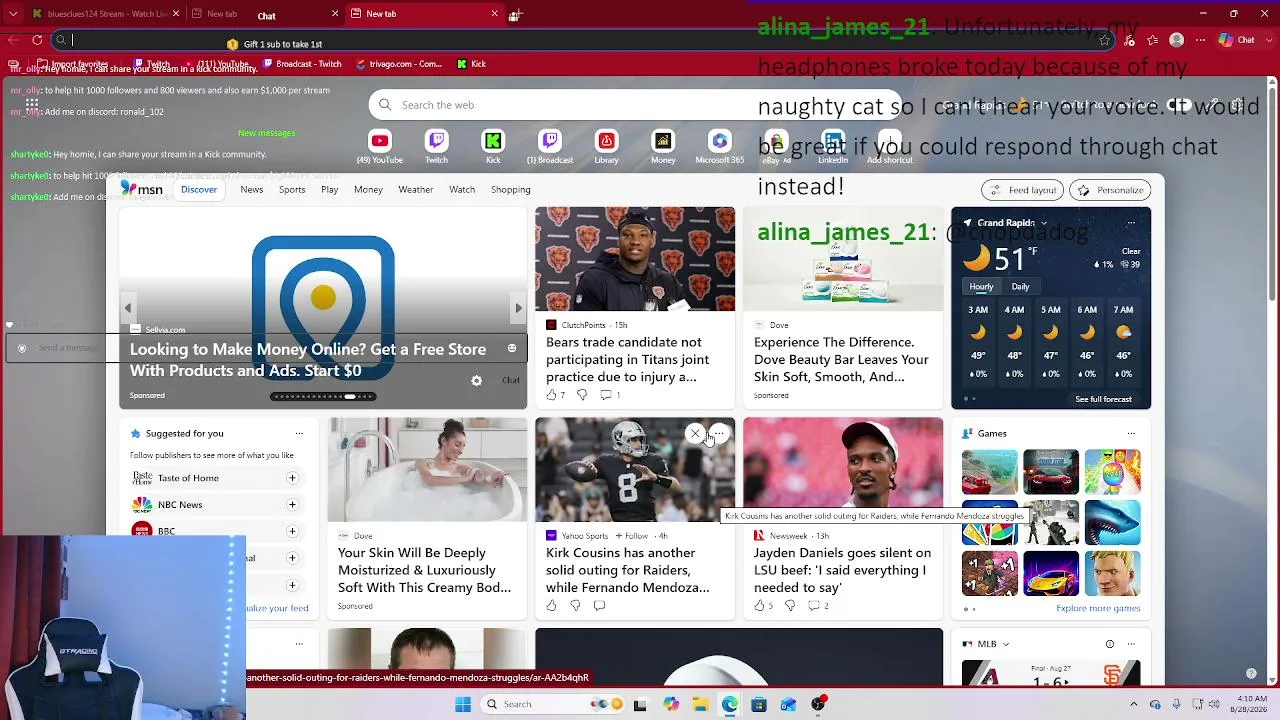Open the trivago.com bookmark
Image resolution: width=1280 pixels, height=720 pixels.
397,64
